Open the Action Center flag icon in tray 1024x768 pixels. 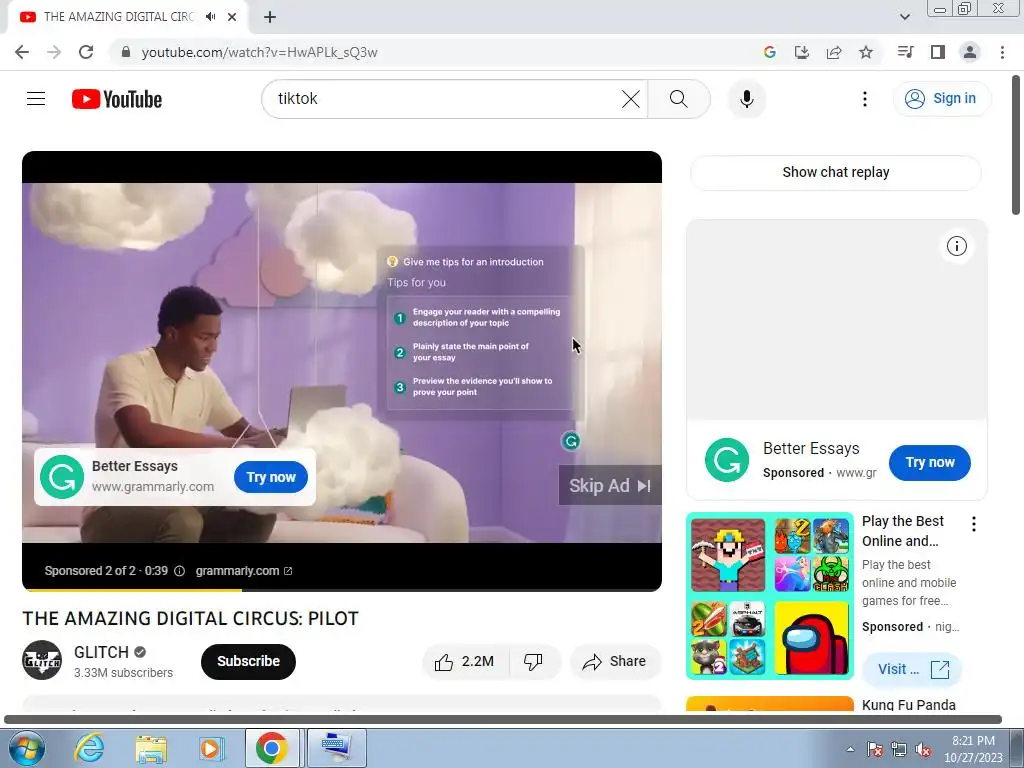tap(874, 750)
